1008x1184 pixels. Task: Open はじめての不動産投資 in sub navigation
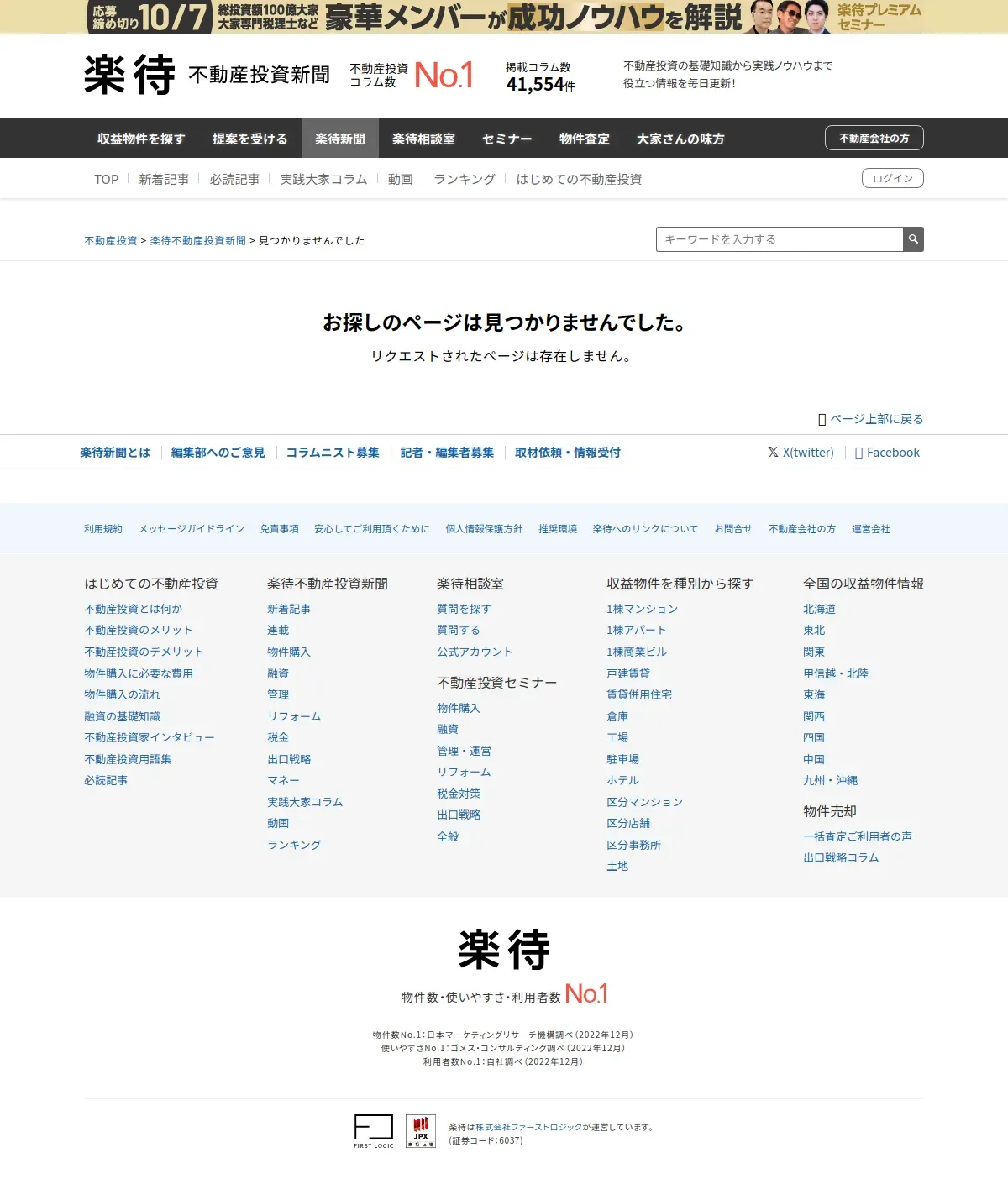[x=579, y=179]
